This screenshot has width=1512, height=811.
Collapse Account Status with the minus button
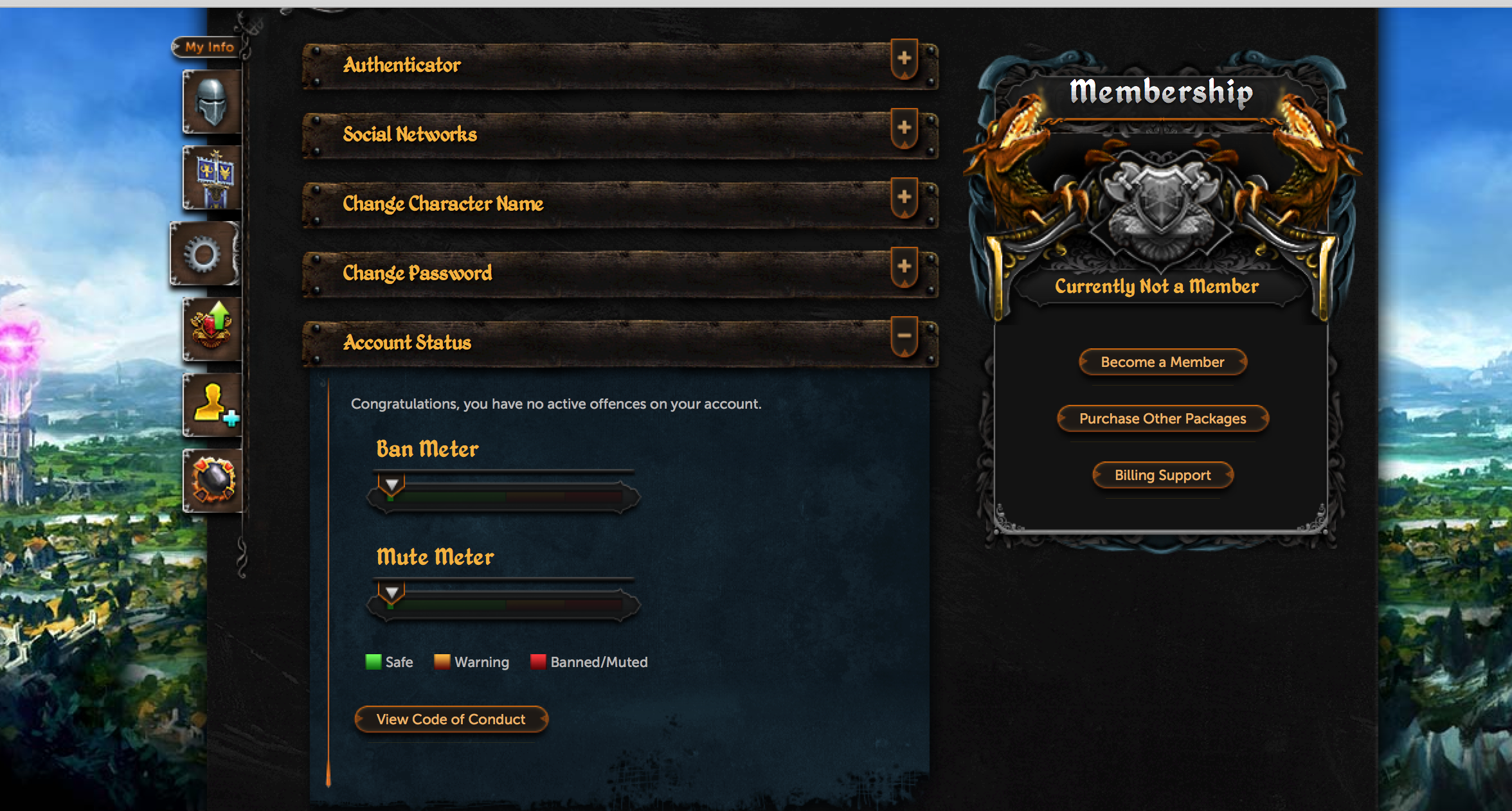point(905,337)
